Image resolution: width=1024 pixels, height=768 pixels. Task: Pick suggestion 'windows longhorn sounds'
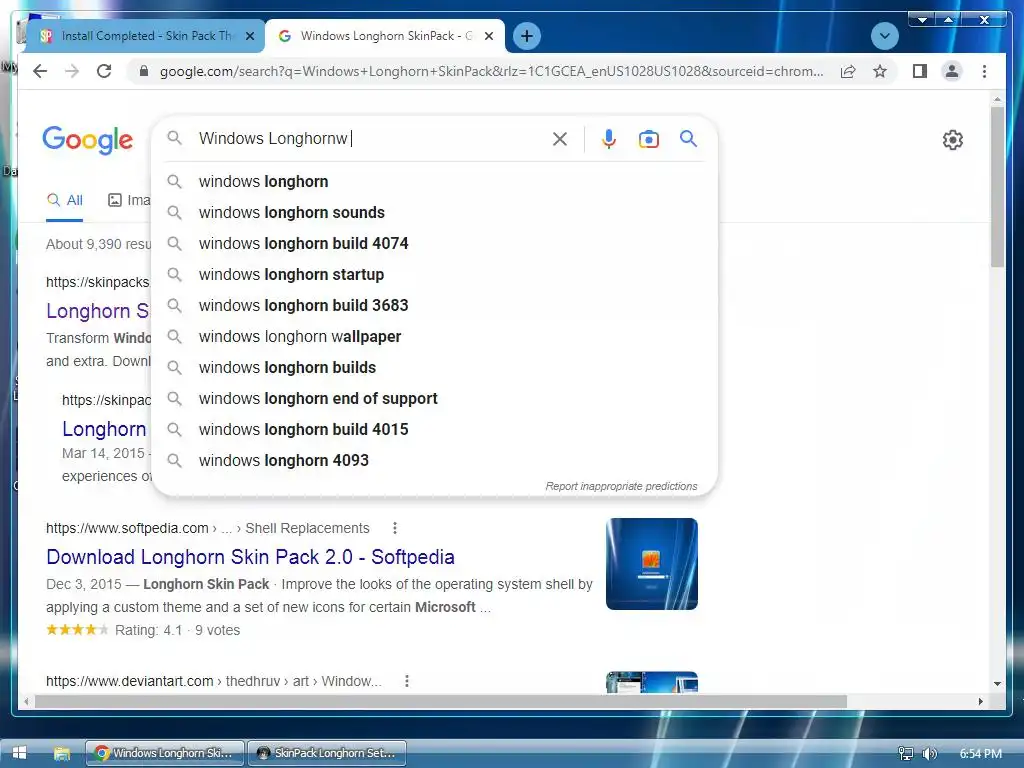click(x=434, y=212)
